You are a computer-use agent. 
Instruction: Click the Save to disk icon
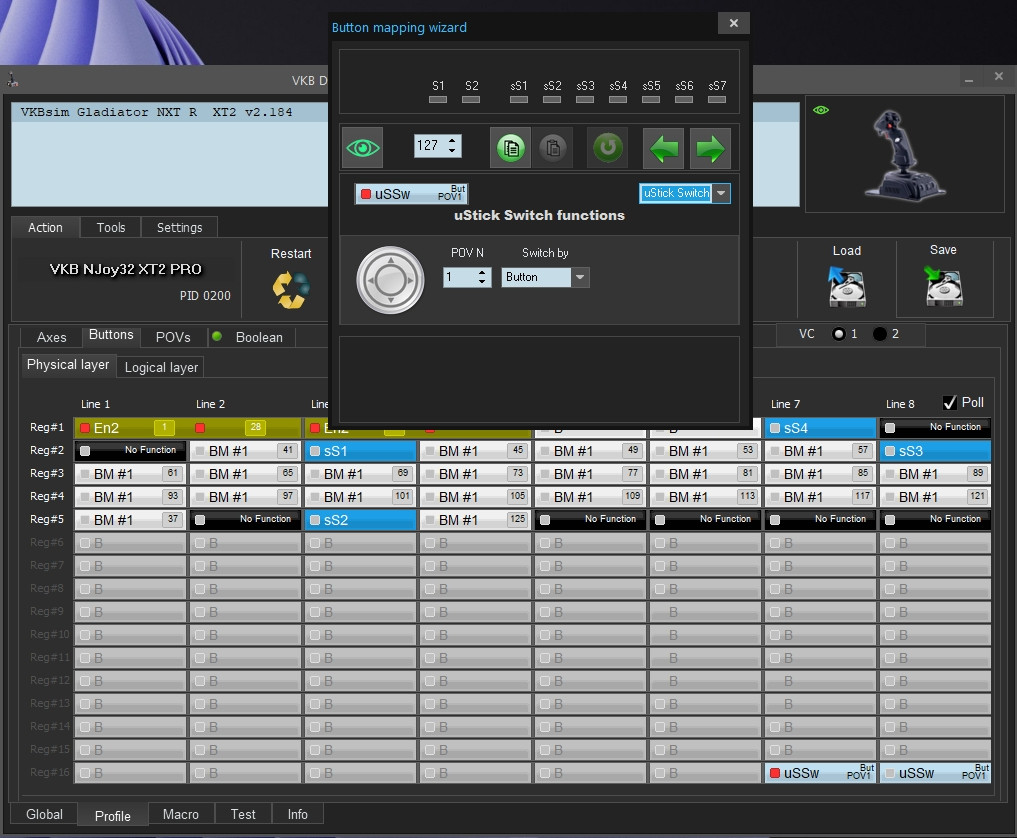[x=942, y=286]
